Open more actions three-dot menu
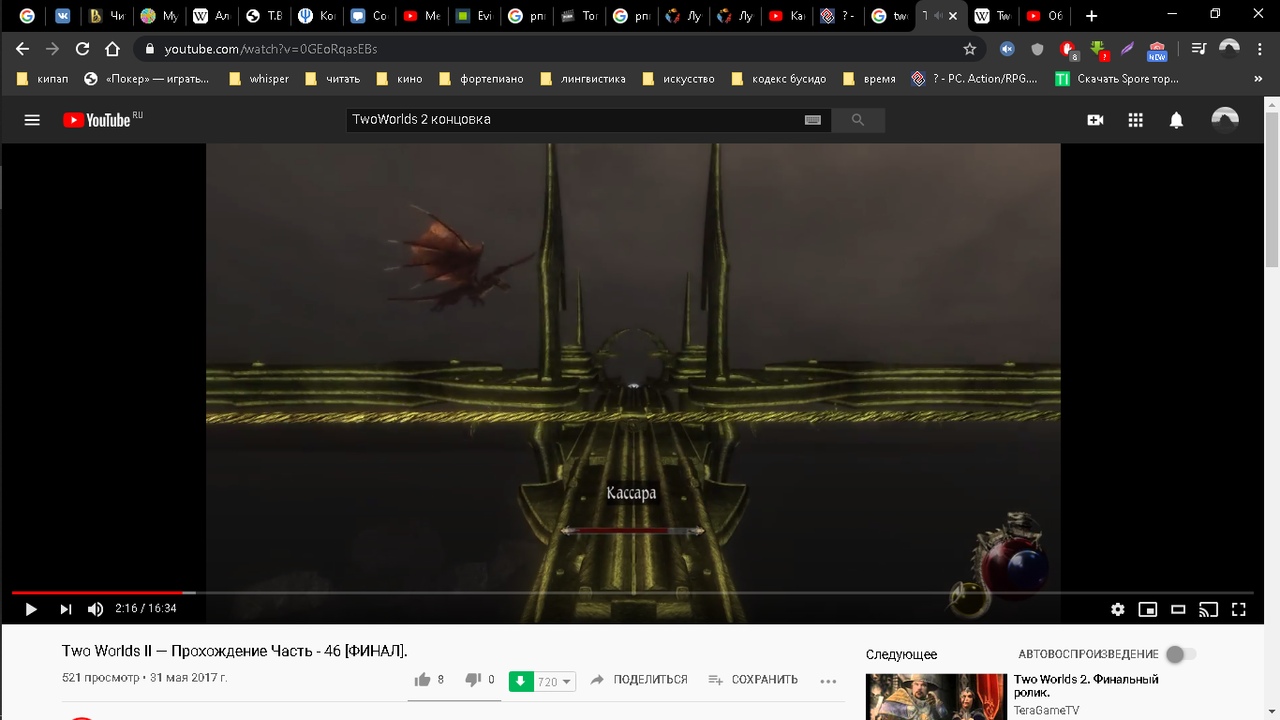Image resolution: width=1280 pixels, height=720 pixels. 828,681
